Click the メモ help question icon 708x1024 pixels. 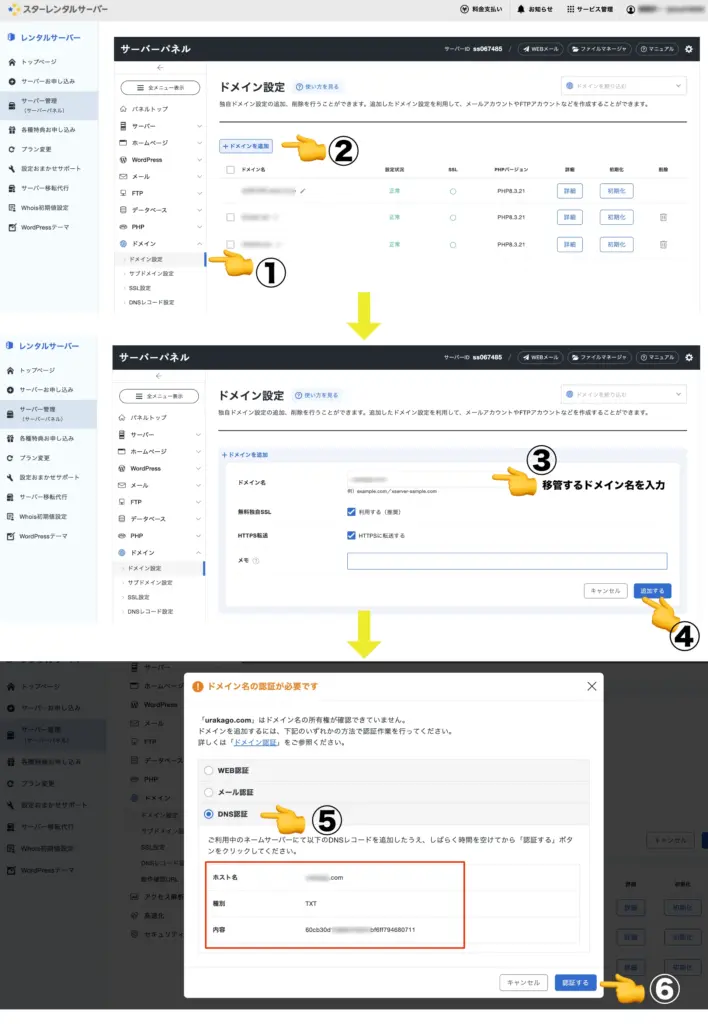click(256, 561)
